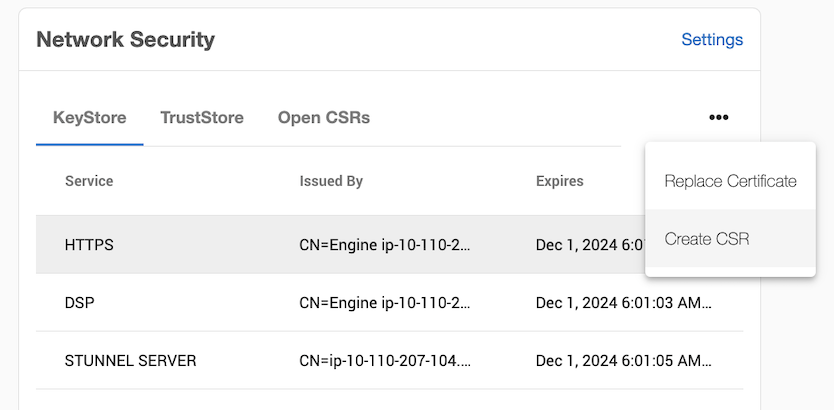This screenshot has width=834, height=410.
Task: Sort by the Service column header
Action: pyautogui.click(x=89, y=181)
